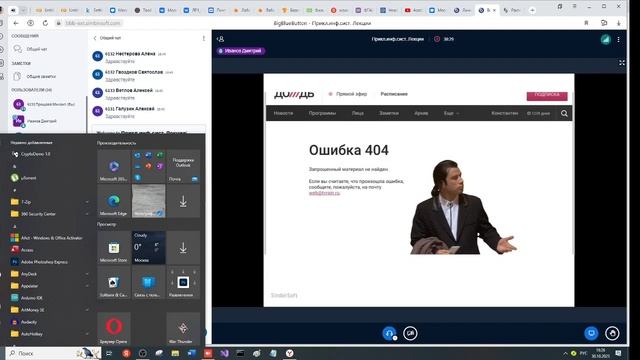640x360 pixels.
Task: Click the connection status icon
Action: pos(605,39)
